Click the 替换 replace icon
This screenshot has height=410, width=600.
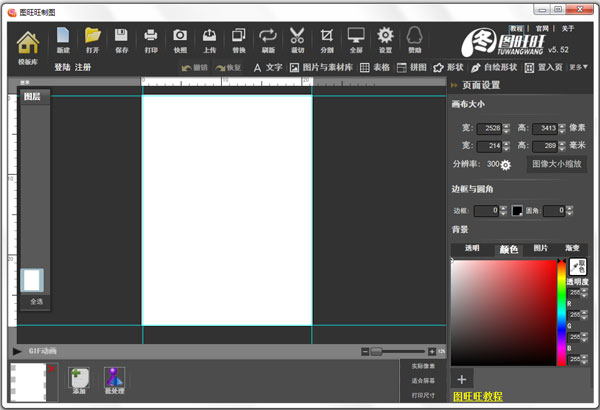(x=239, y=40)
